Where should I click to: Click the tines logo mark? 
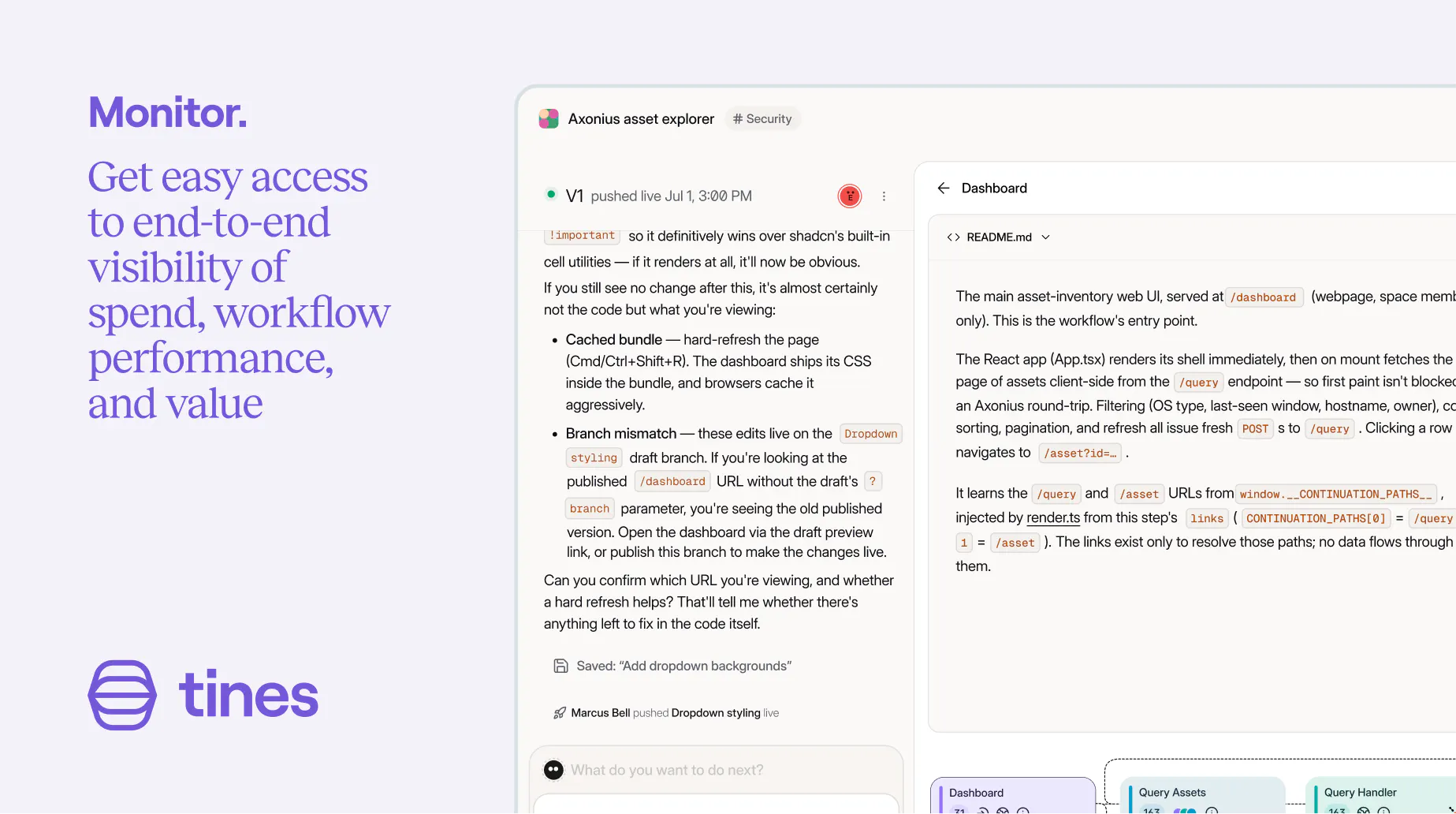tap(122, 695)
